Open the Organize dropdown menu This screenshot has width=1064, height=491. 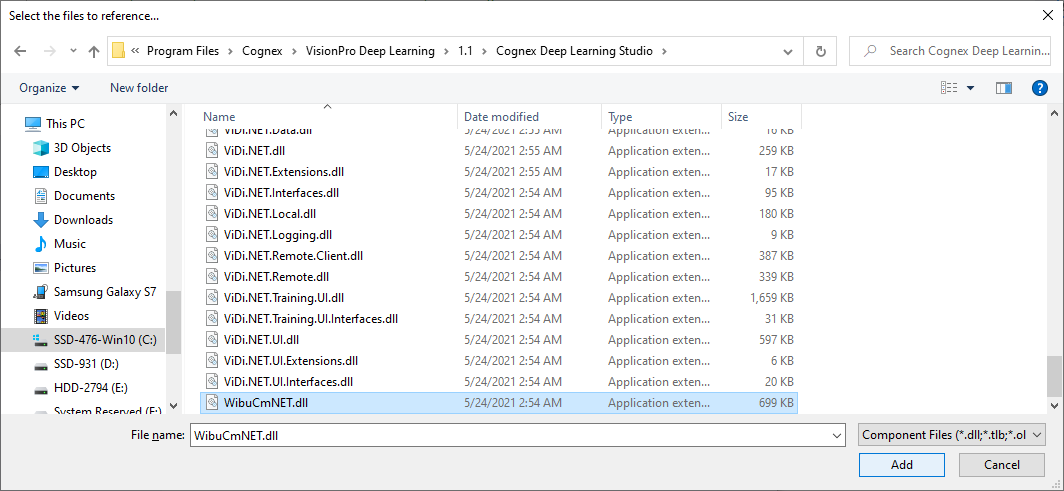[49, 88]
